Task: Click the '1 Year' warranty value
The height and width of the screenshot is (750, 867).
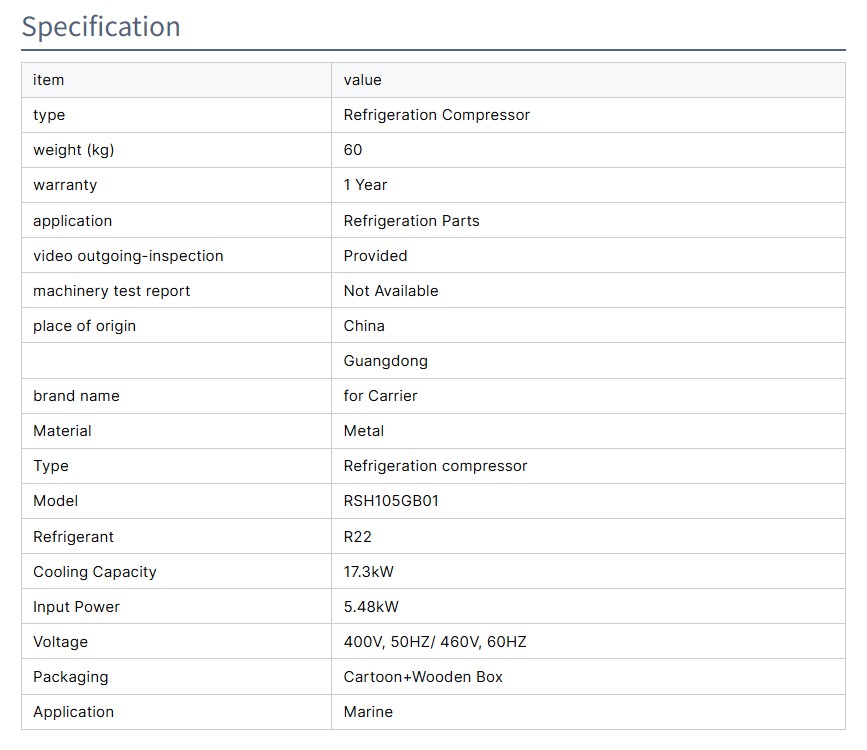Action: (365, 185)
